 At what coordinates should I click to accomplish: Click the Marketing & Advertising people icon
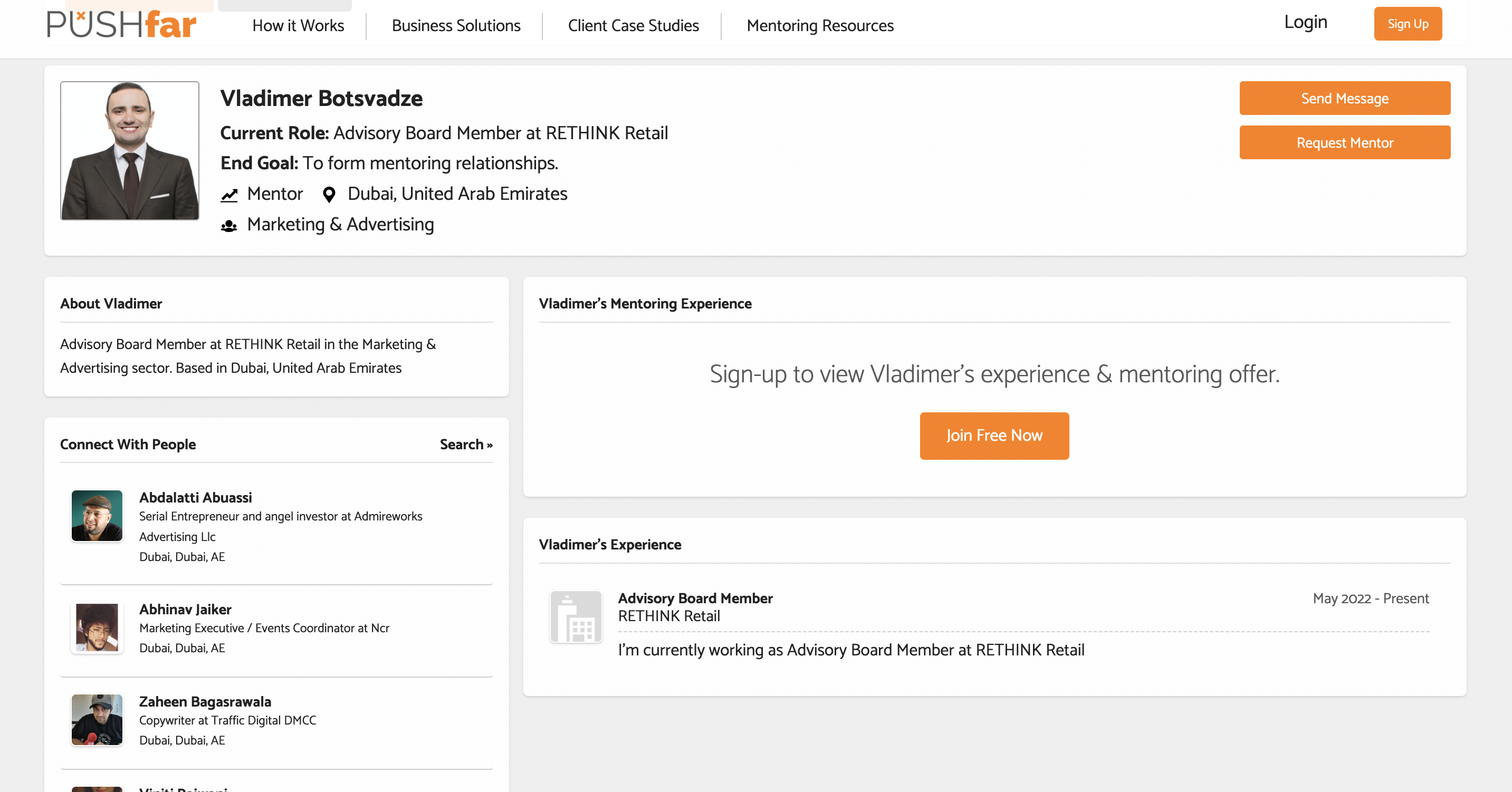(229, 226)
